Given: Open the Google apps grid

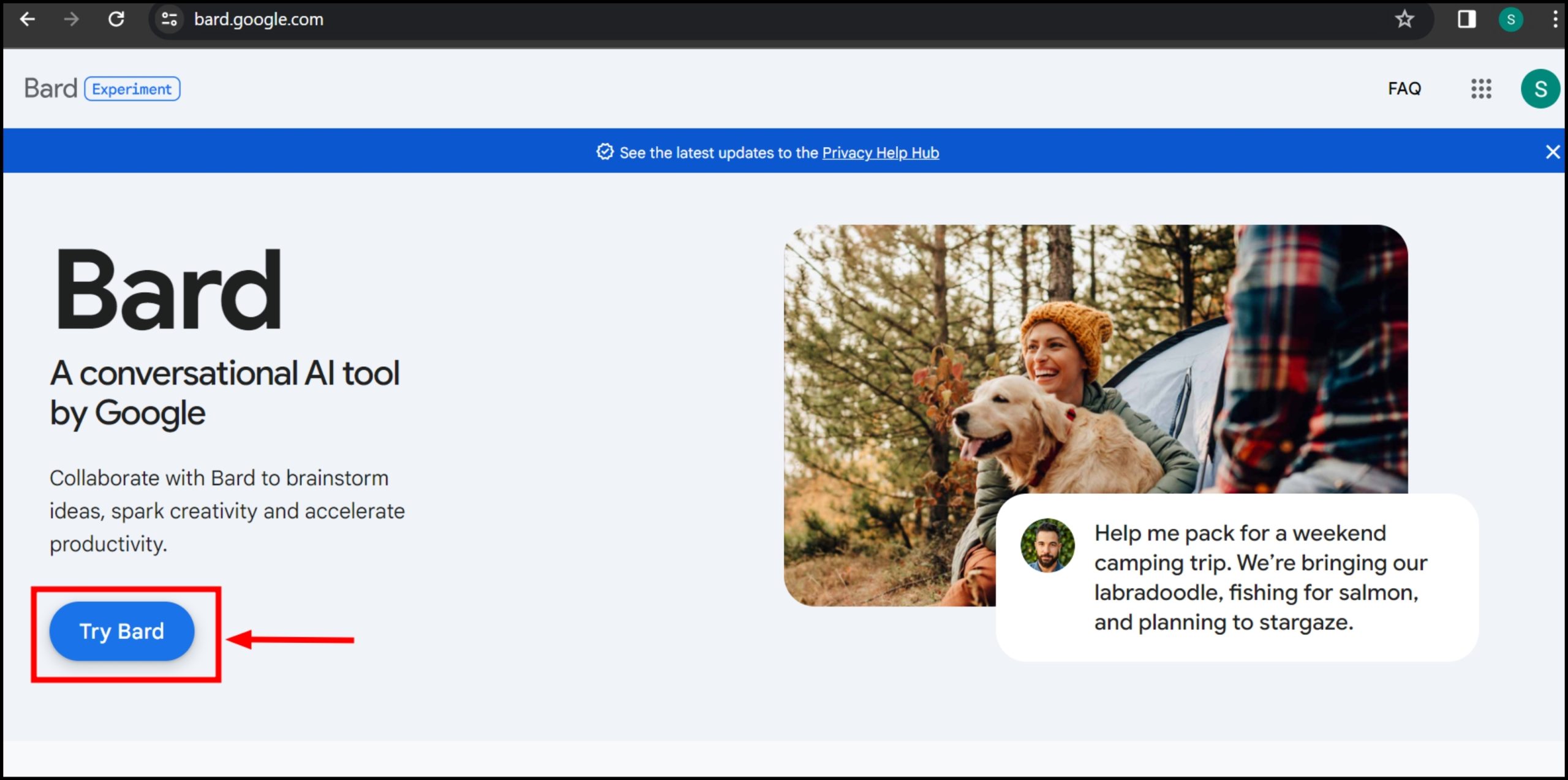Looking at the screenshot, I should click(1481, 89).
